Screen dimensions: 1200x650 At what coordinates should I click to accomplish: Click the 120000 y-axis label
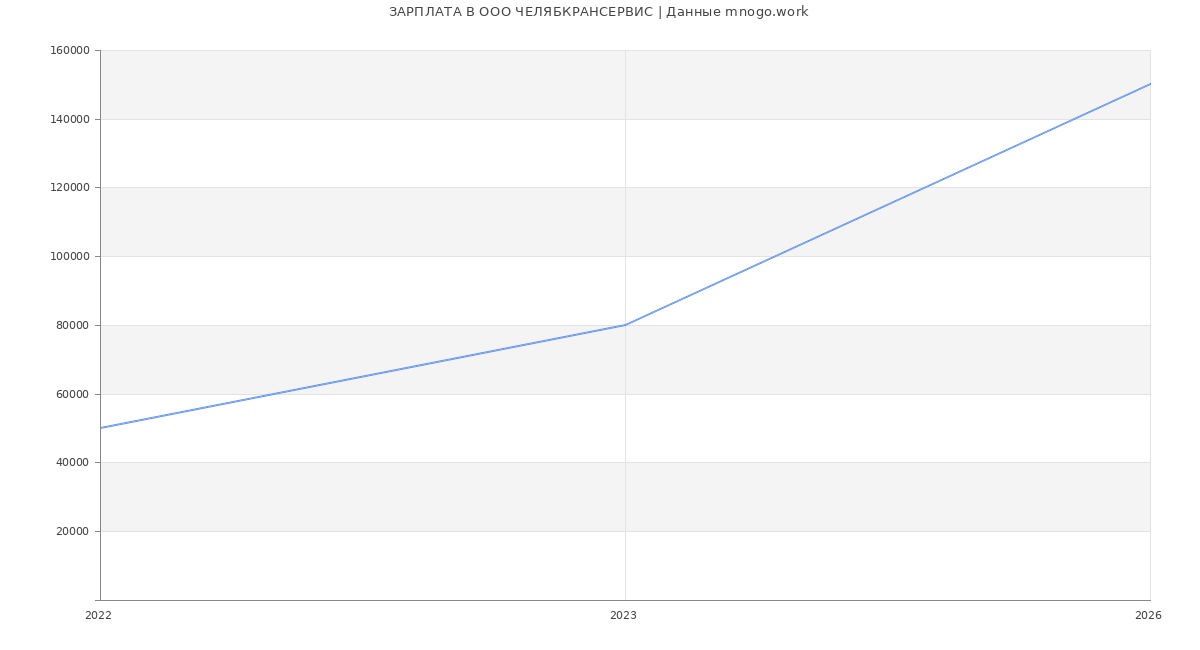(x=70, y=188)
